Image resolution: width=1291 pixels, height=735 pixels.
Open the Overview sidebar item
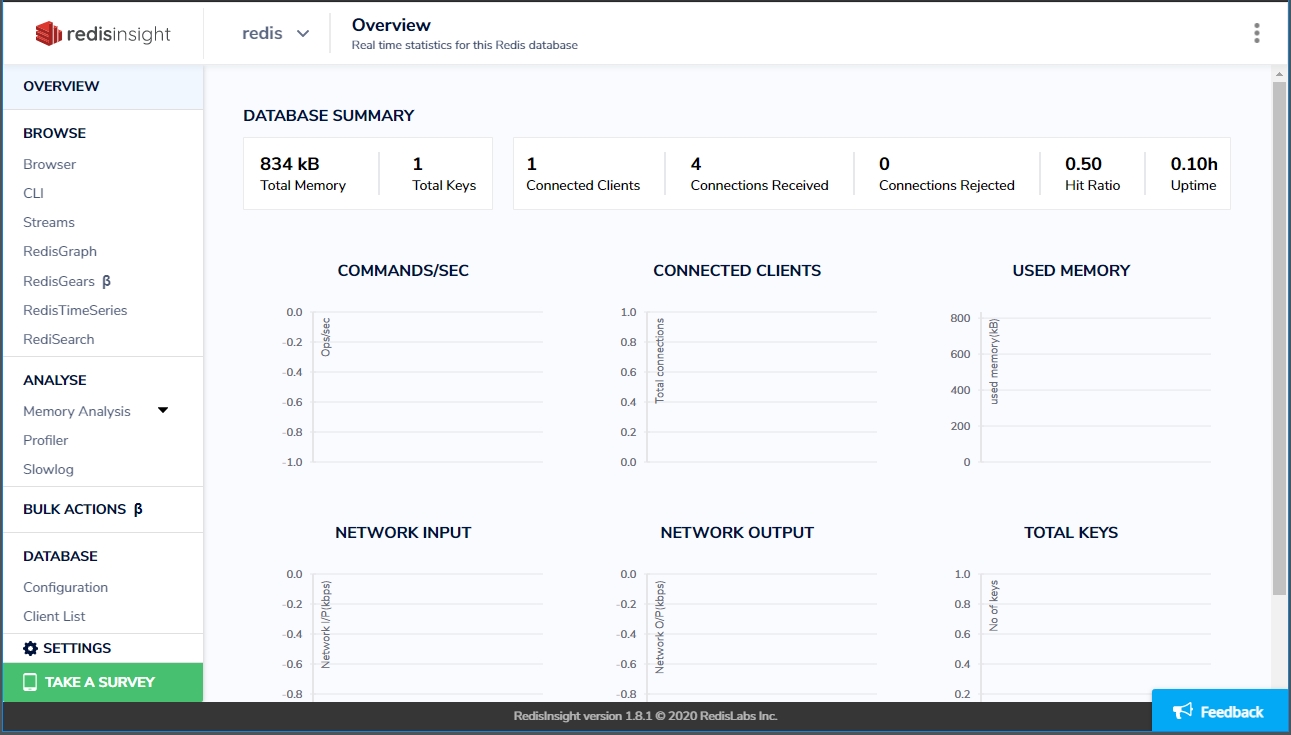61,86
